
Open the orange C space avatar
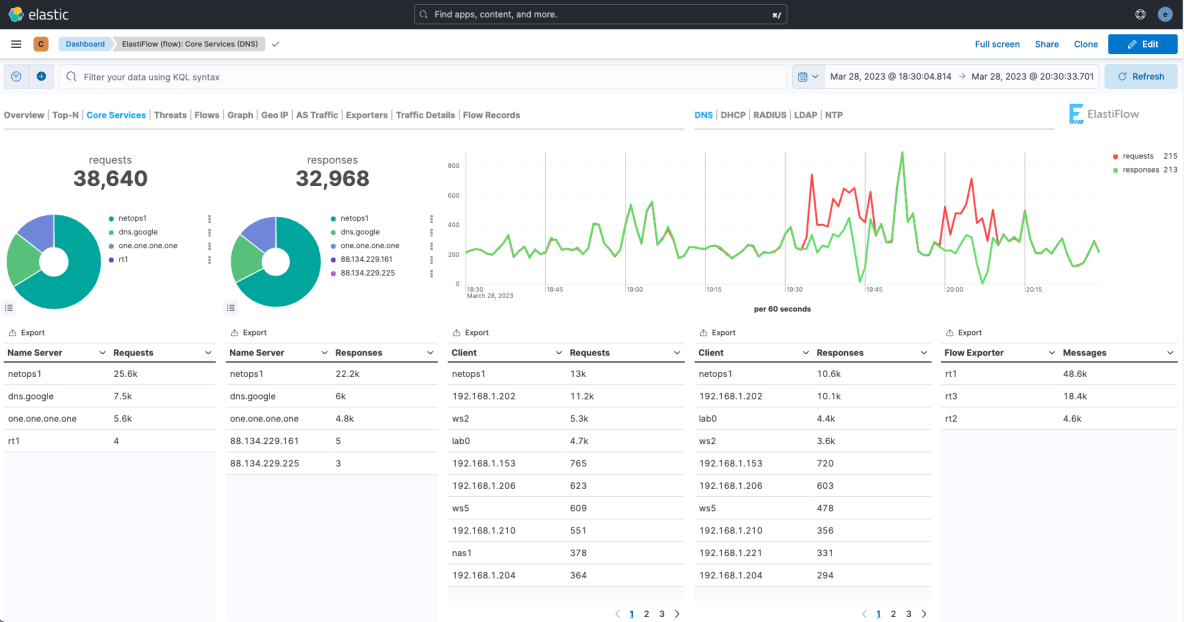(x=41, y=44)
